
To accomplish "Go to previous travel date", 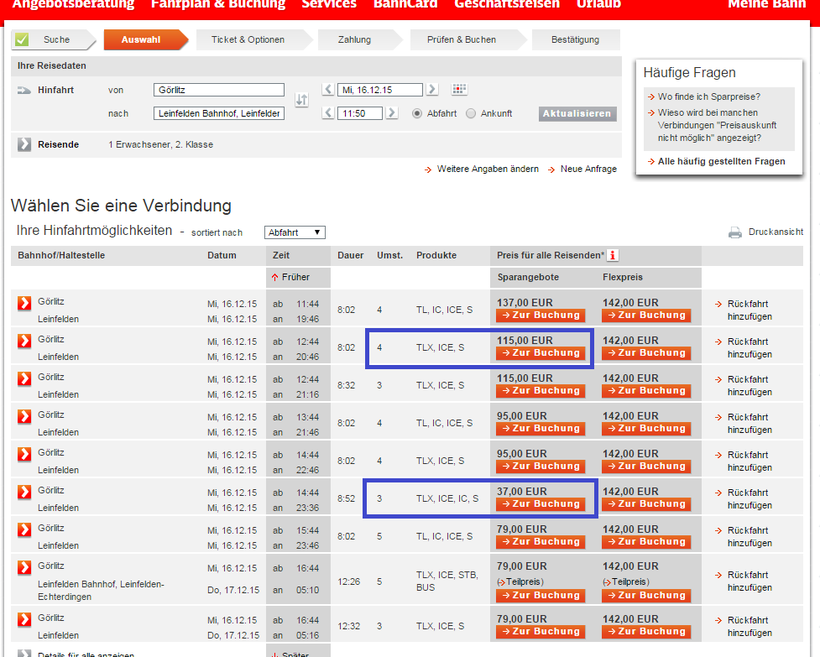I will click(328, 90).
